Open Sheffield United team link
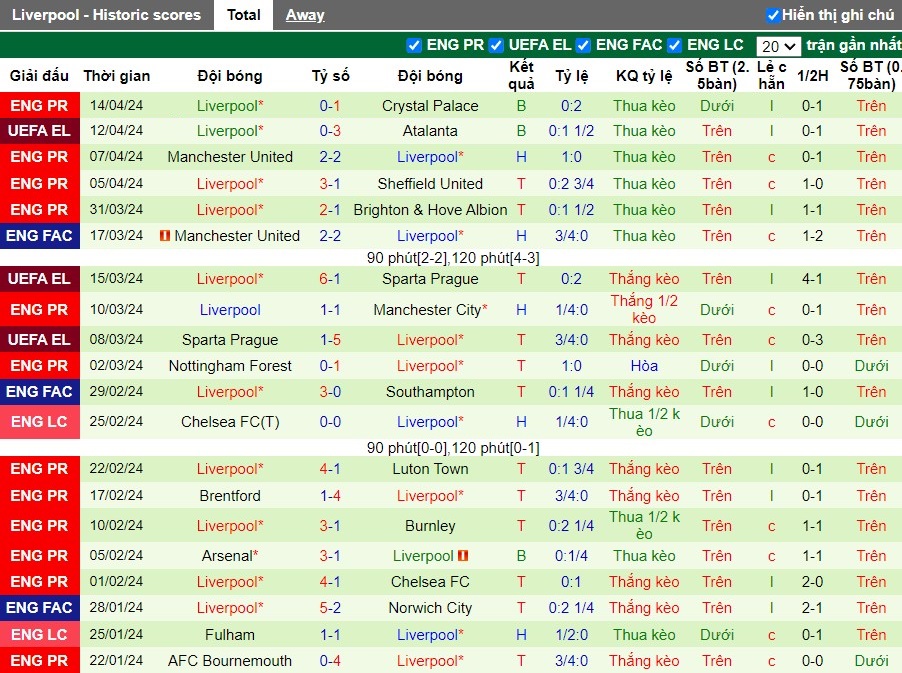 tap(430, 184)
